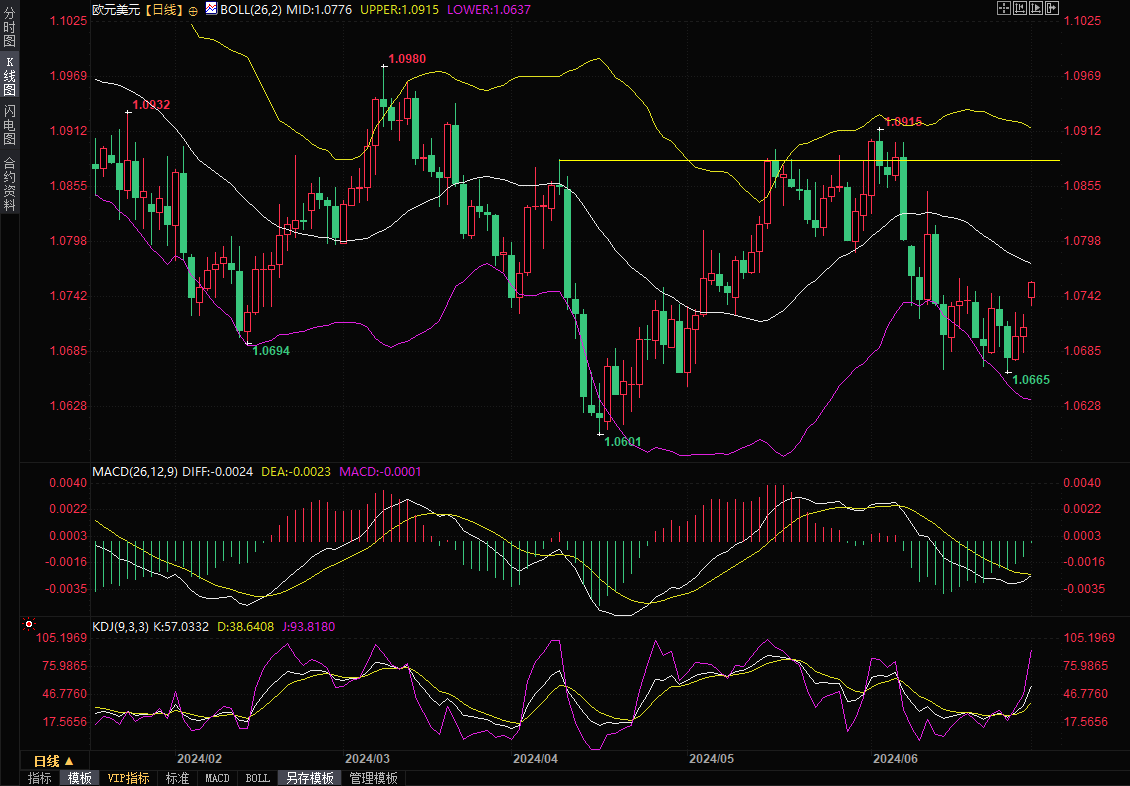Click the BOLL indicator chart icon

pos(211,8)
